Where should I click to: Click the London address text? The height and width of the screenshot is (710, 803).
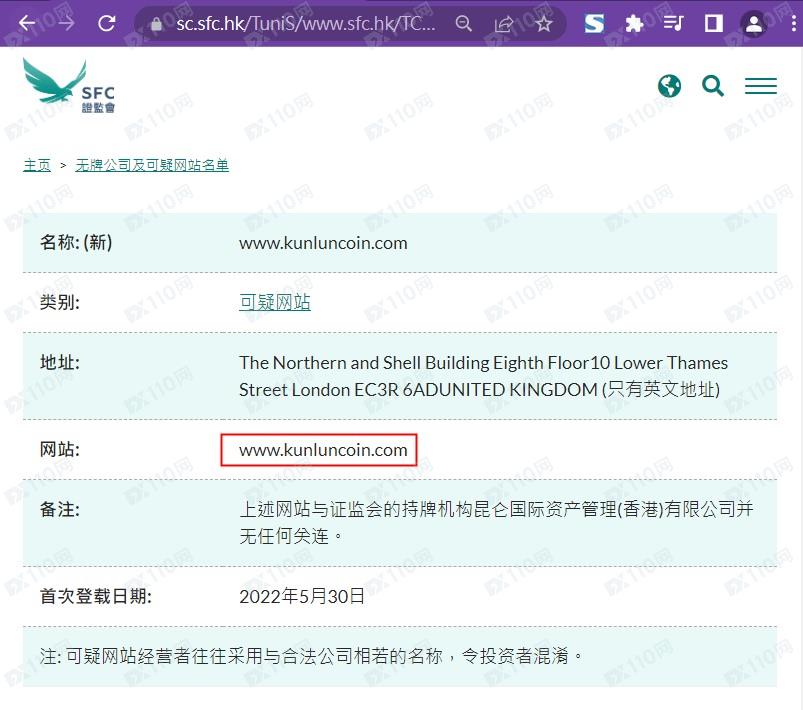click(483, 377)
